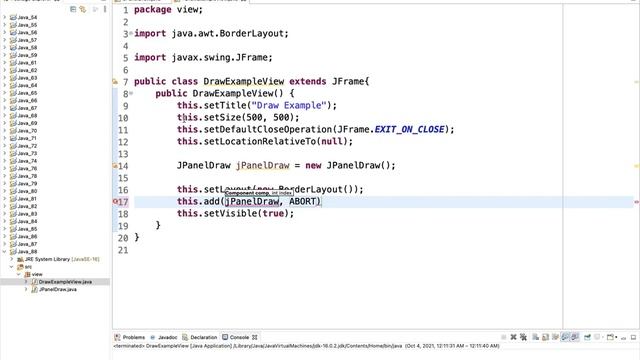Select the Java_64 project
This screenshot has width=640, height=360.
27,85
